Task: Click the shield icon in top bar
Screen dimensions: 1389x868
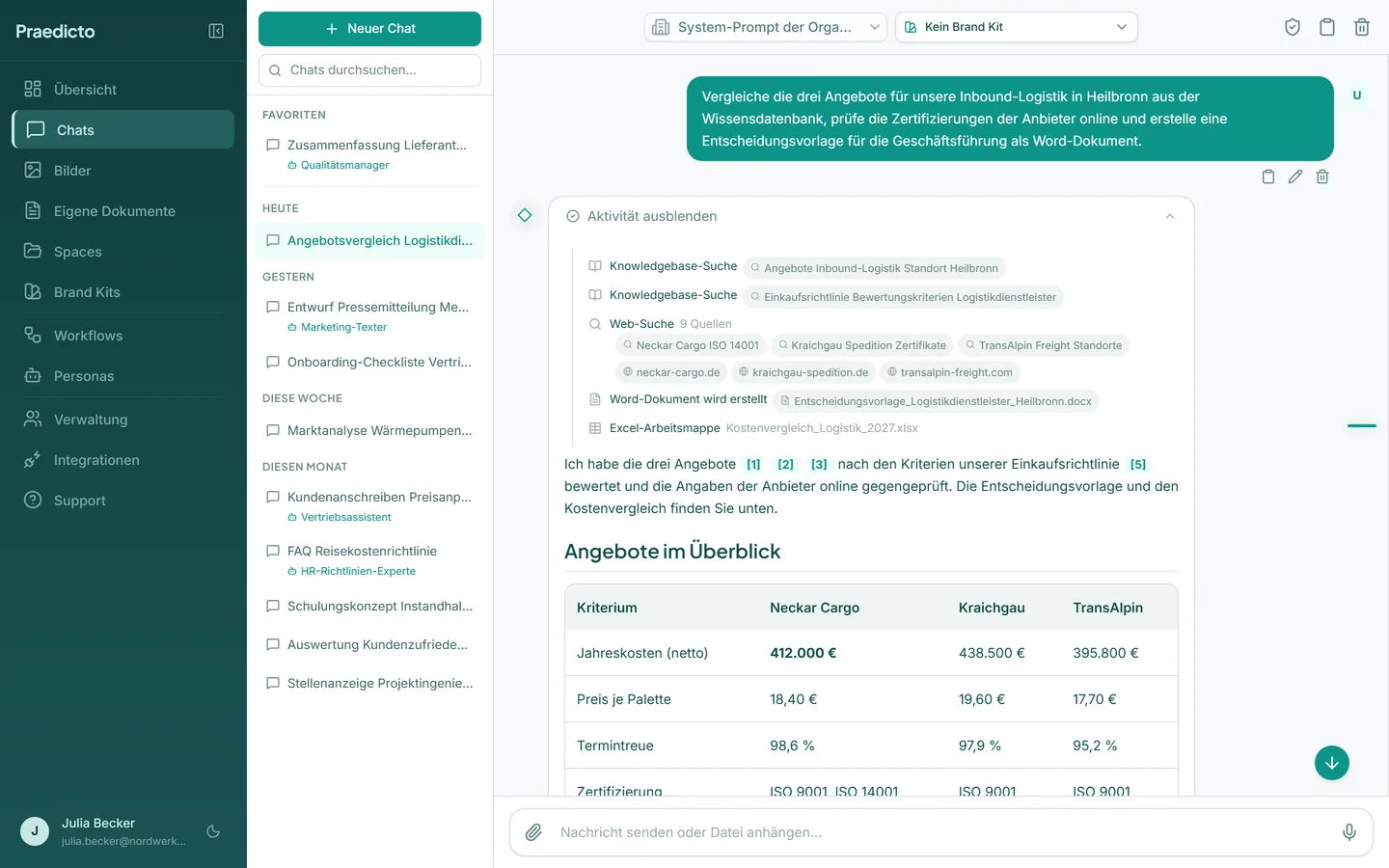Action: pos(1293,27)
